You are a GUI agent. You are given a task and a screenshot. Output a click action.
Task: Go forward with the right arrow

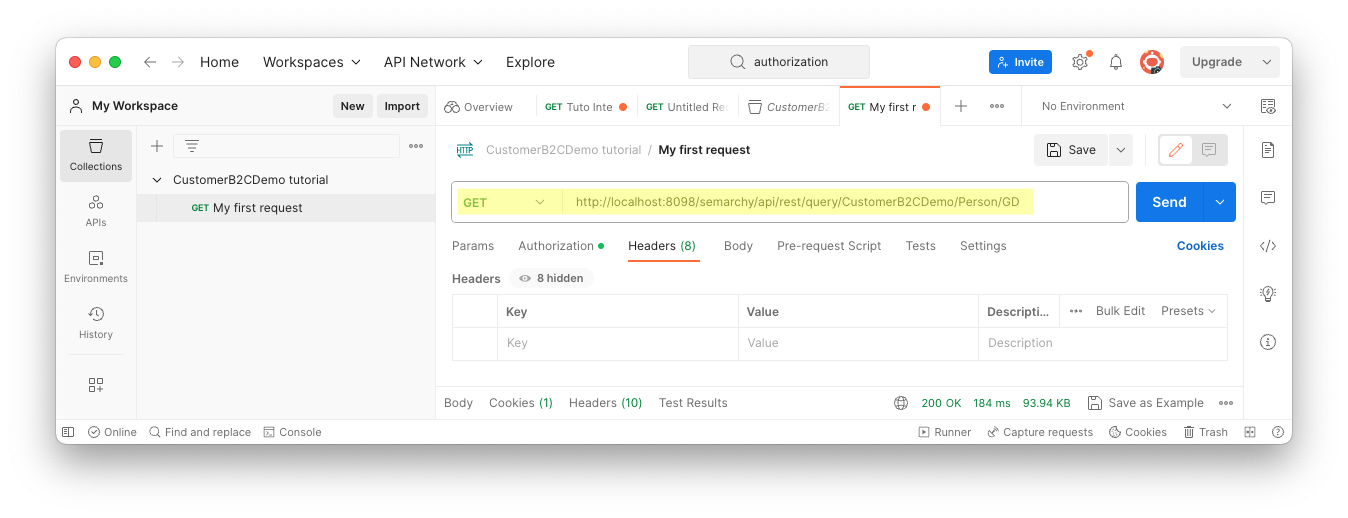click(x=178, y=62)
